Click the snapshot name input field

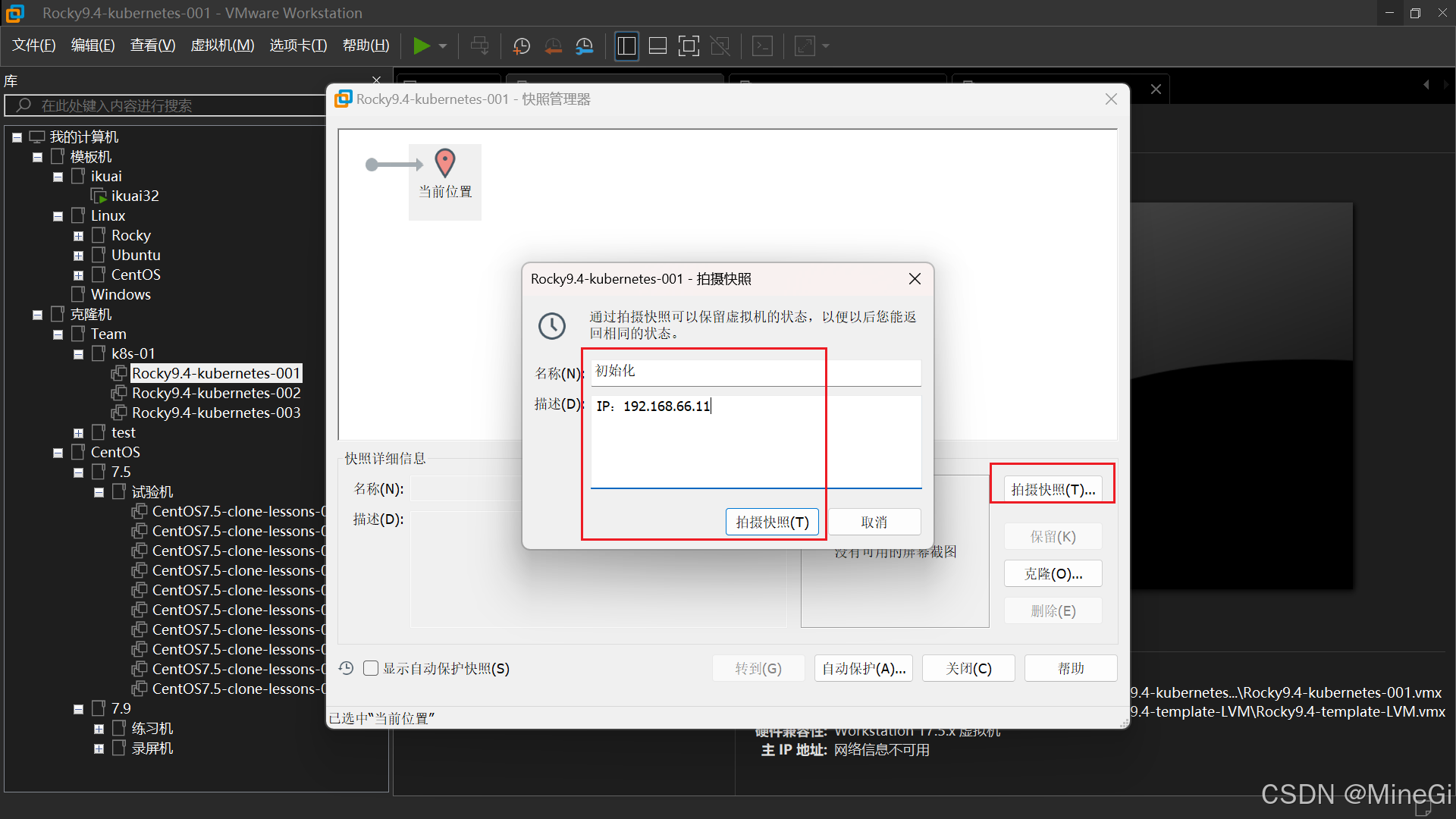tap(755, 372)
